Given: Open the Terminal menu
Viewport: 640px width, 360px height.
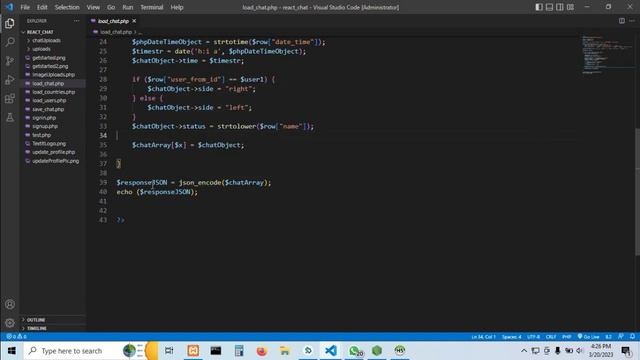Looking at the screenshot, I should (x=151, y=7).
